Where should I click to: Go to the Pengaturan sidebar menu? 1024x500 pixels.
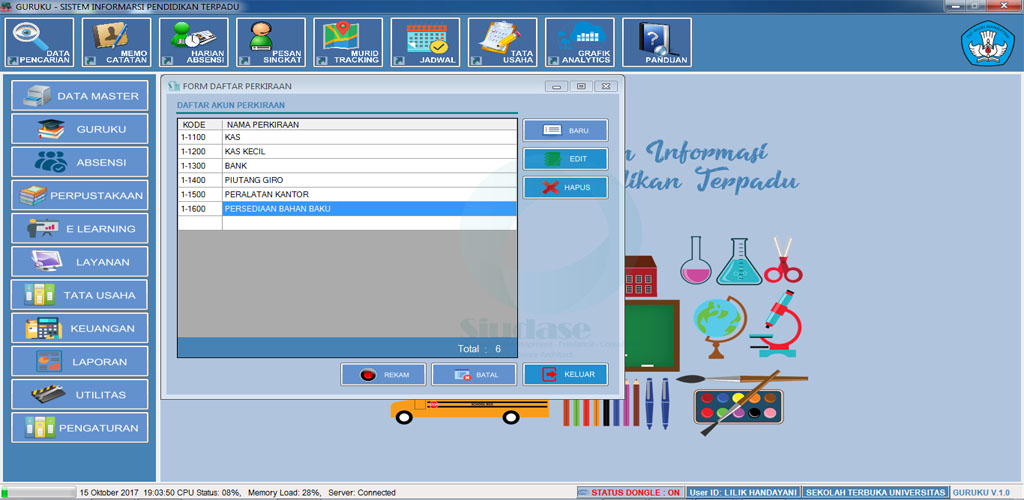coord(80,428)
